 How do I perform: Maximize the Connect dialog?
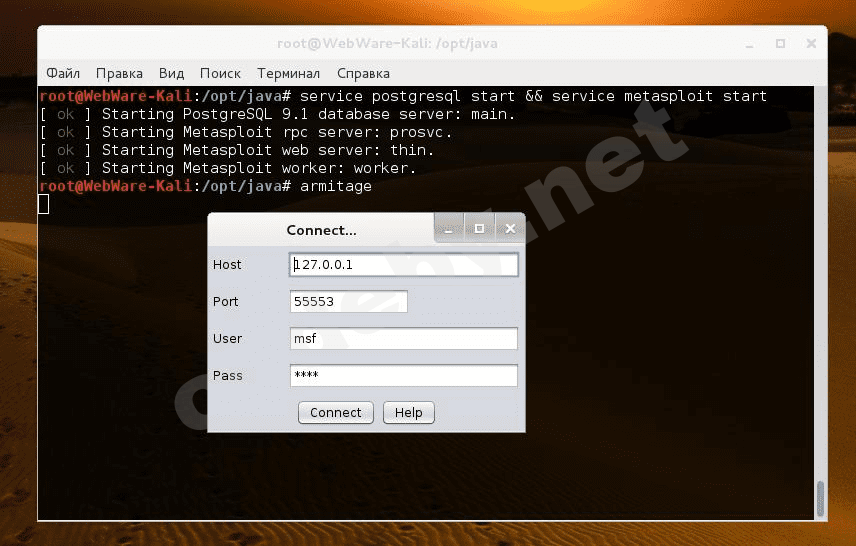tap(479, 228)
